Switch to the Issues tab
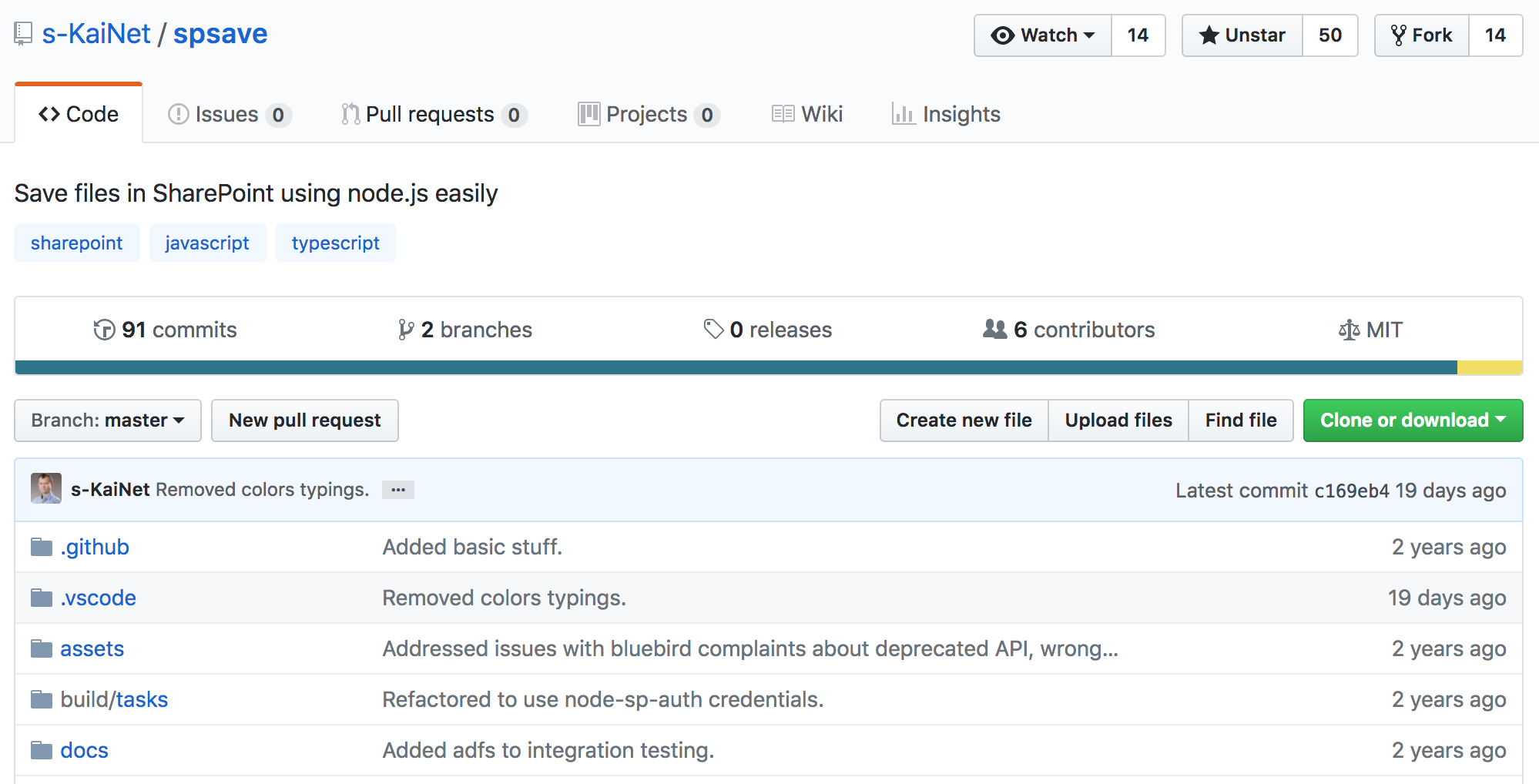Viewport: 1539px width, 784px height. coord(230,114)
